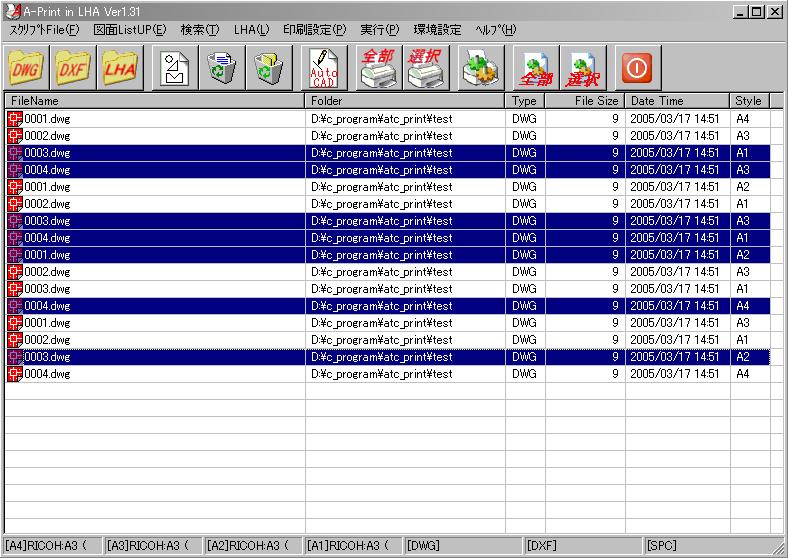Select the last 0004.dwg row in list
The height and width of the screenshot is (558, 788).
(x=150, y=374)
